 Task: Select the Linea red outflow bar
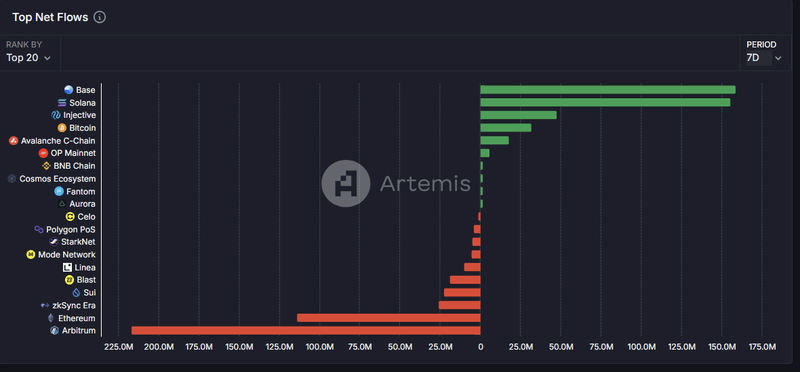coord(472,267)
